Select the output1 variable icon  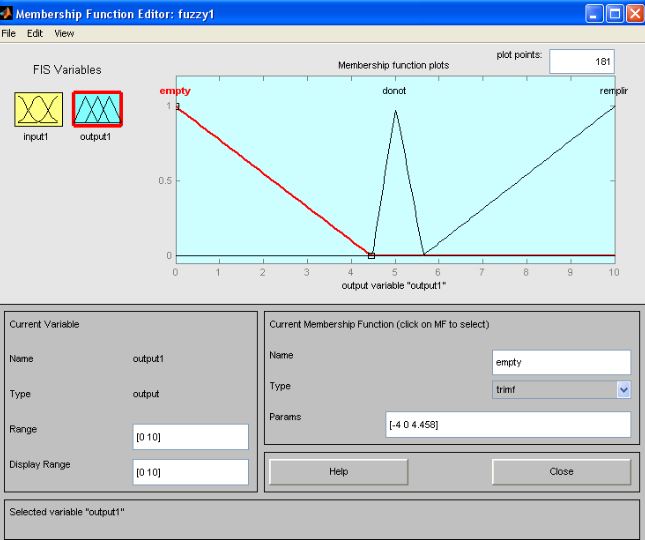point(97,109)
